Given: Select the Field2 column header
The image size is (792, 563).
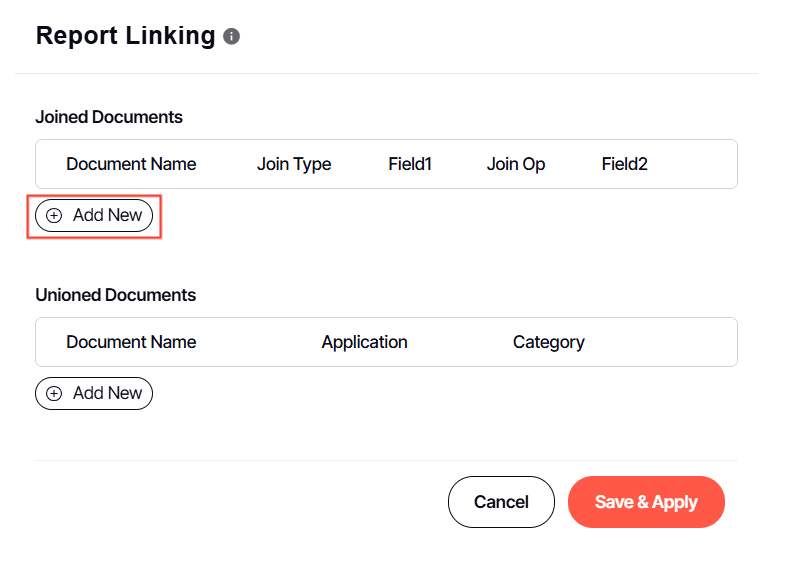Looking at the screenshot, I should pyautogui.click(x=625, y=164).
